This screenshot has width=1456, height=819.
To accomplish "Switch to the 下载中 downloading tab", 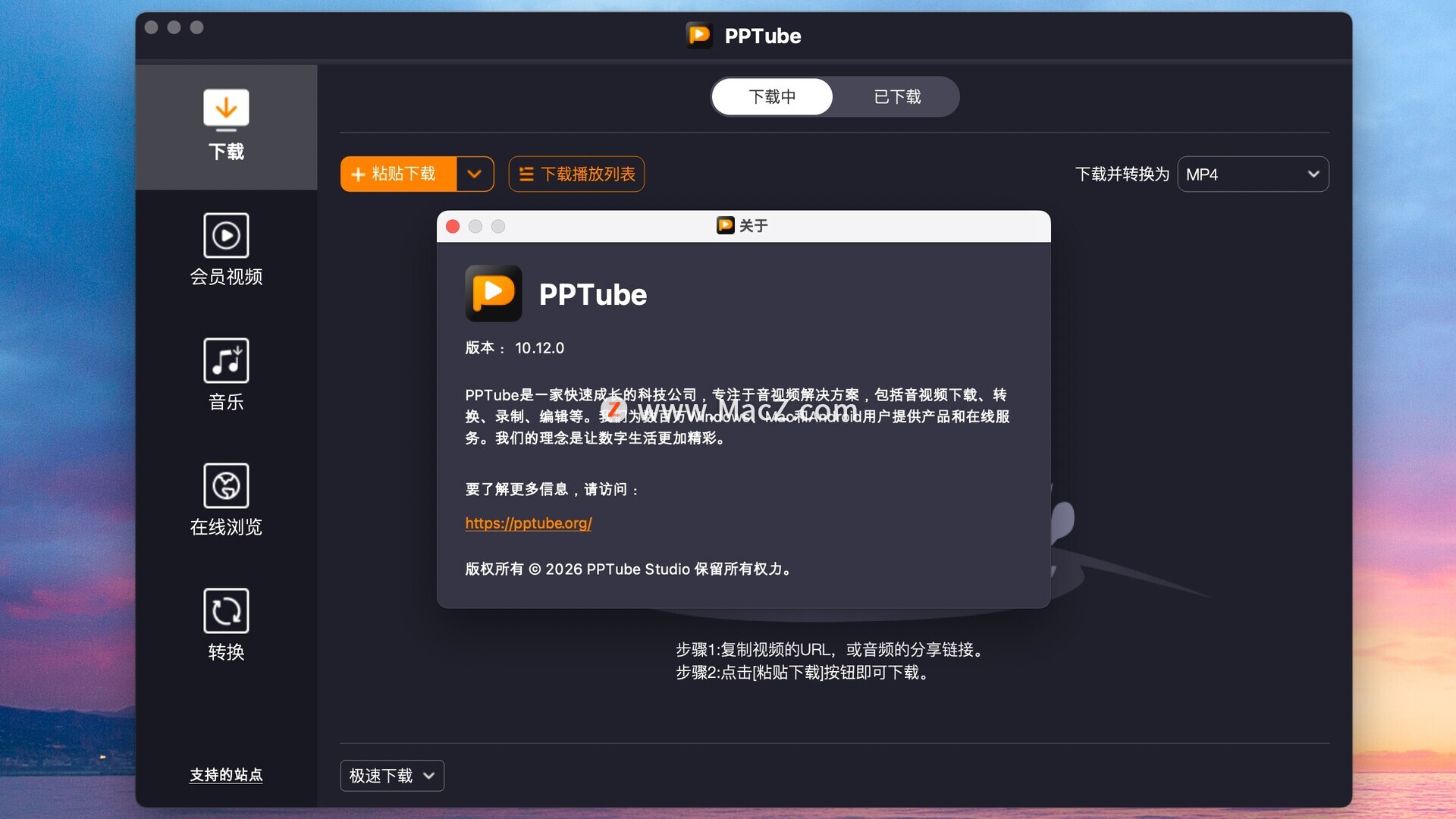I will click(772, 97).
